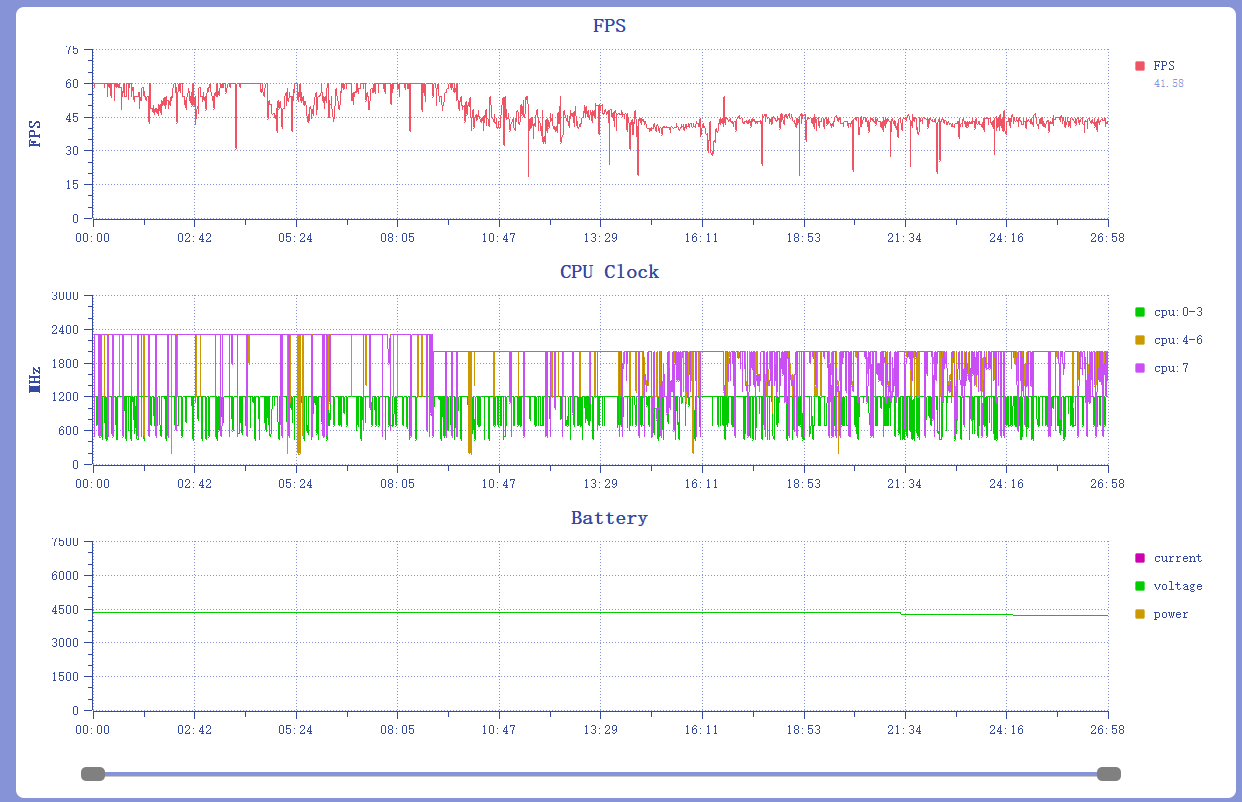Hide the cpu:0-3 series via legend text
Viewport: 1242px width, 802px height.
tap(1178, 312)
